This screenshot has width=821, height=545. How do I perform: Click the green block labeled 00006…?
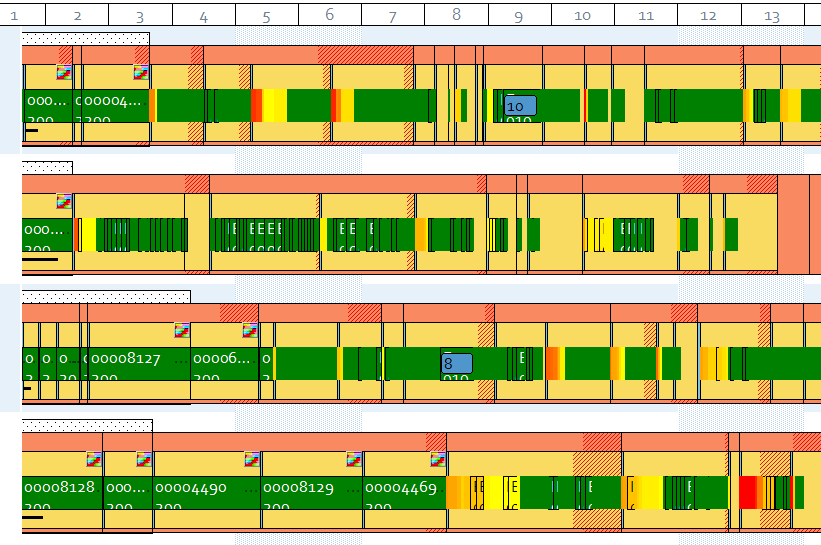[x=225, y=364]
